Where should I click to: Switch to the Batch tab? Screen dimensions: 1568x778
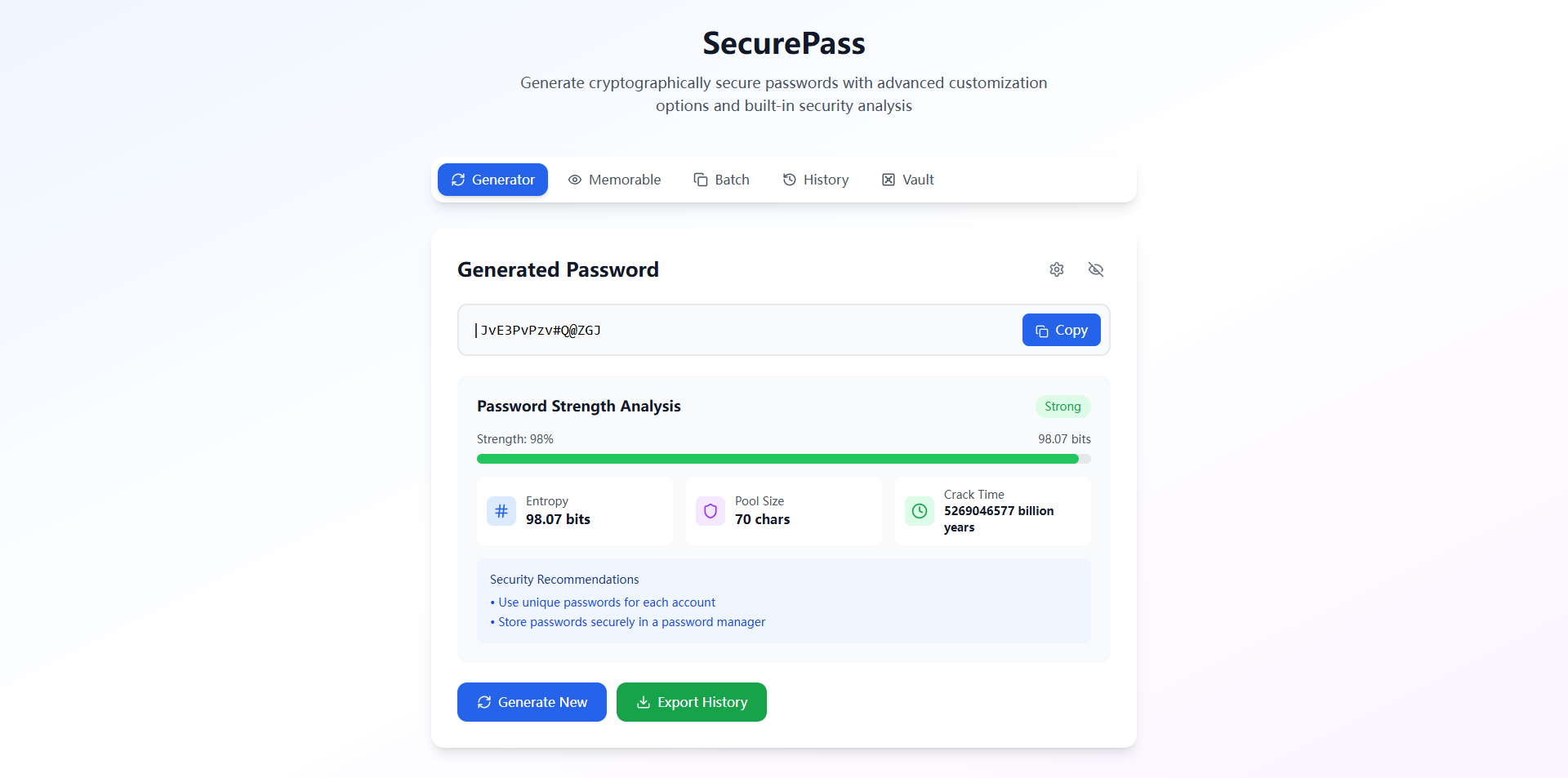(x=722, y=180)
